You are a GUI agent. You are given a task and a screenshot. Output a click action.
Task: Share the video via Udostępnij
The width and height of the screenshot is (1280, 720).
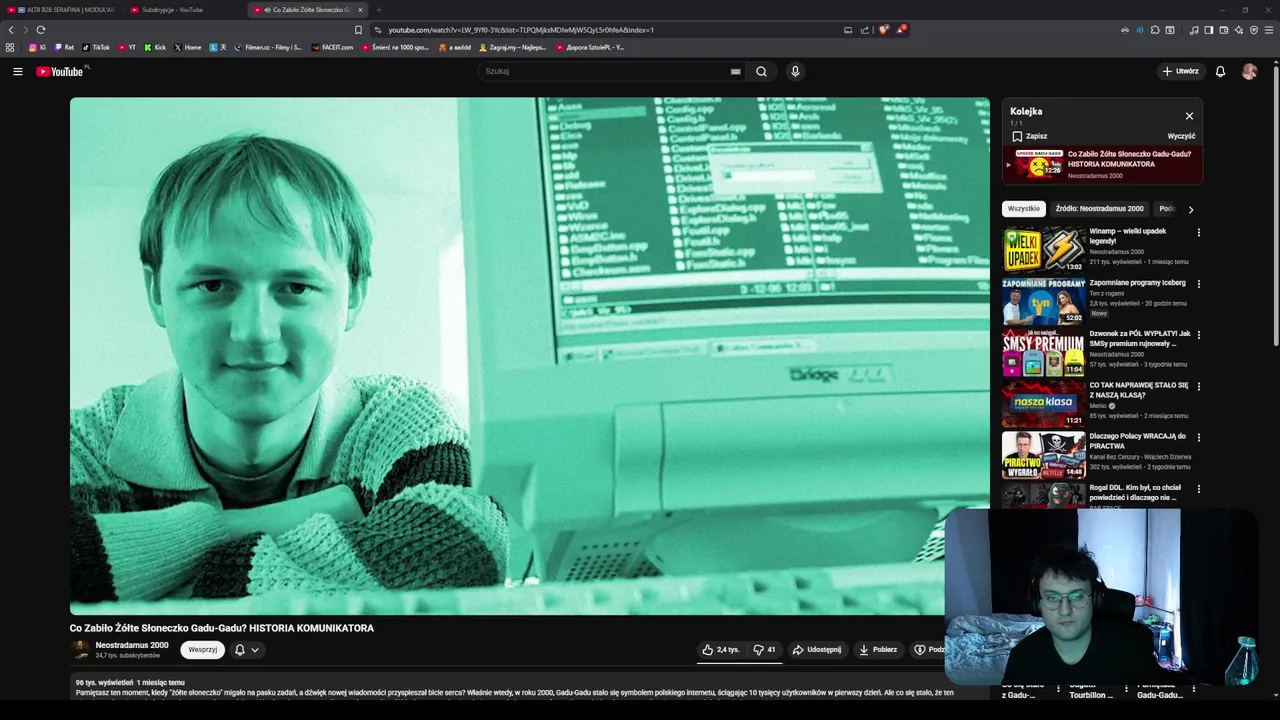pos(817,649)
